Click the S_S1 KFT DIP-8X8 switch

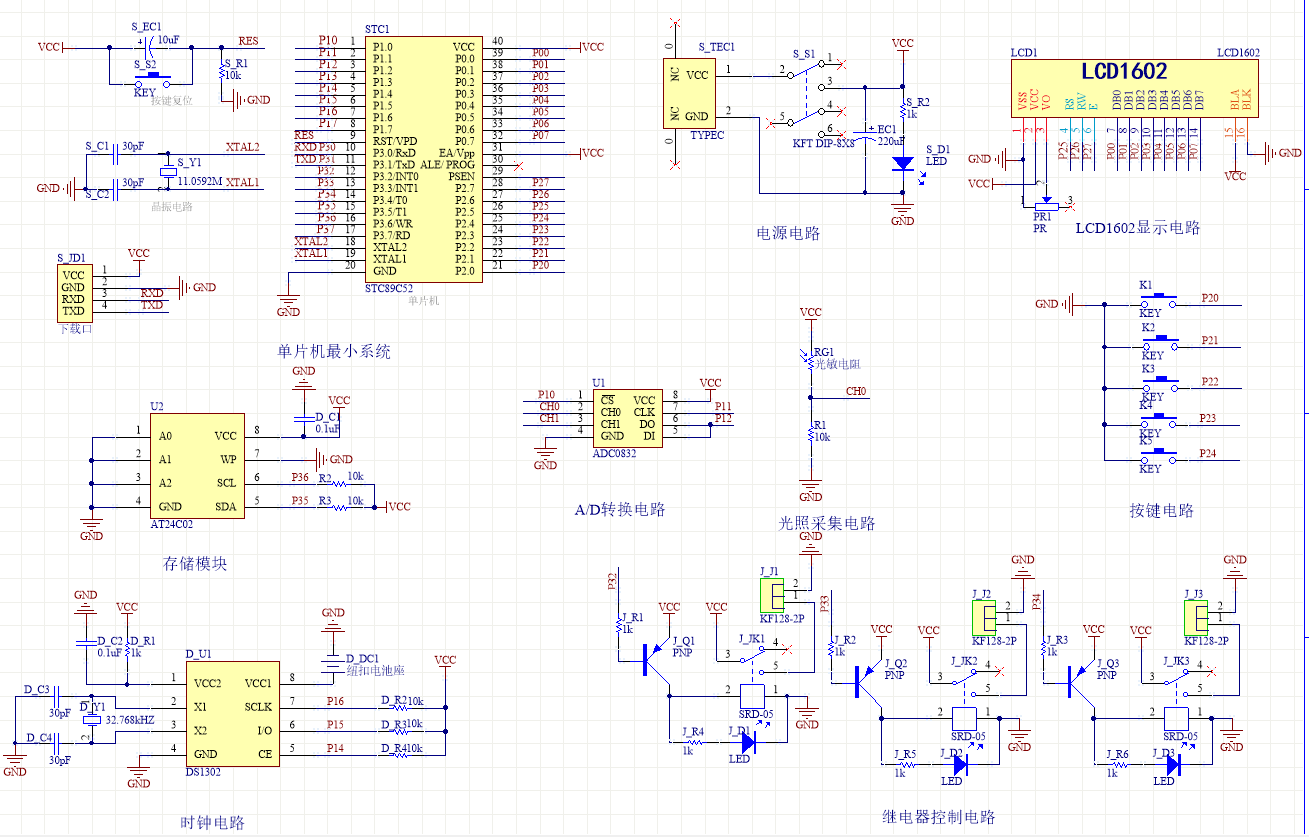click(808, 98)
